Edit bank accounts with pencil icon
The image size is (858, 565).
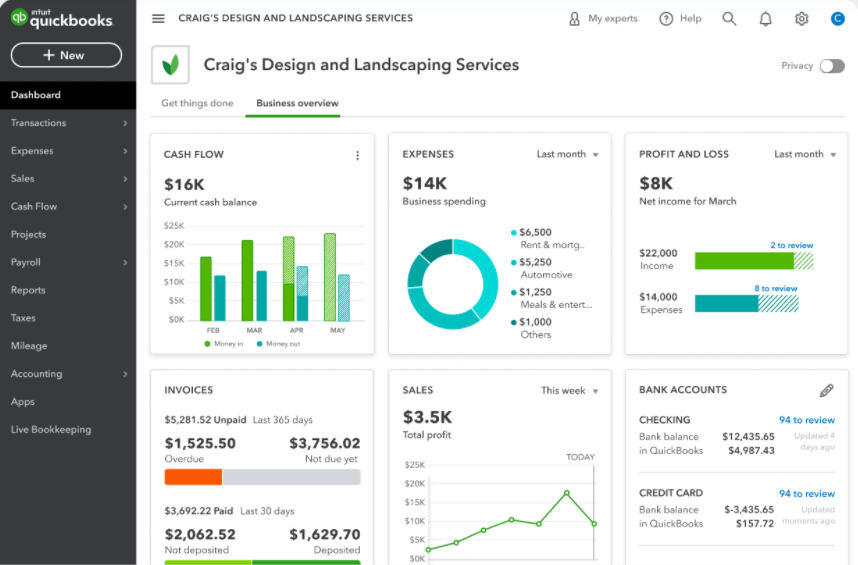(x=826, y=391)
